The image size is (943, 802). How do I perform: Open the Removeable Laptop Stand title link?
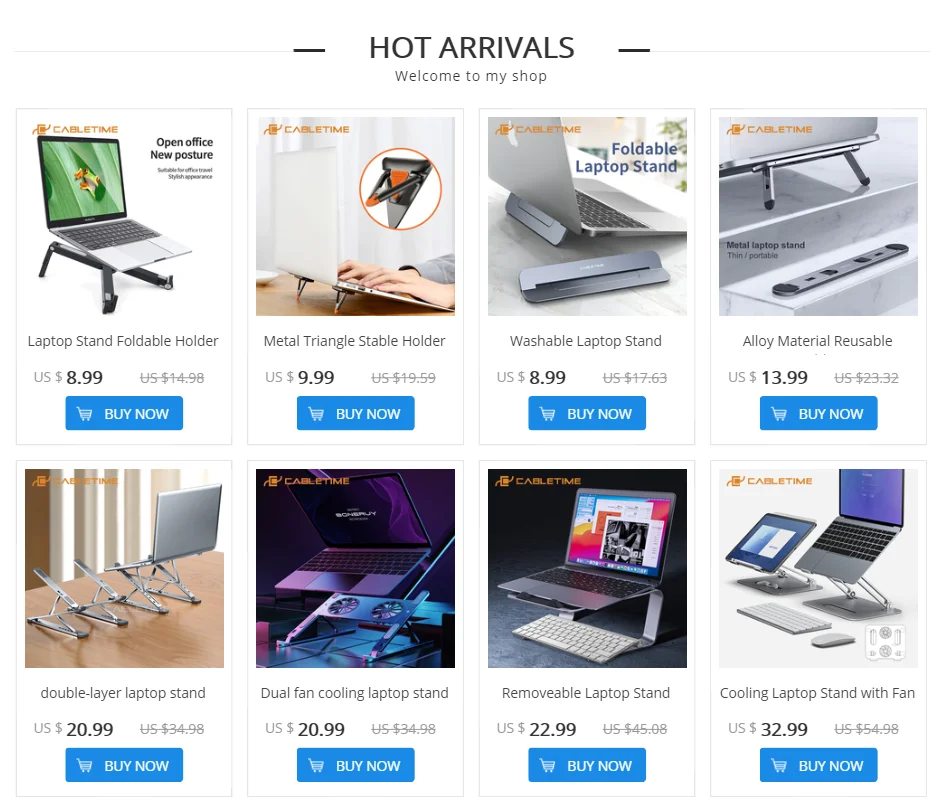point(586,693)
